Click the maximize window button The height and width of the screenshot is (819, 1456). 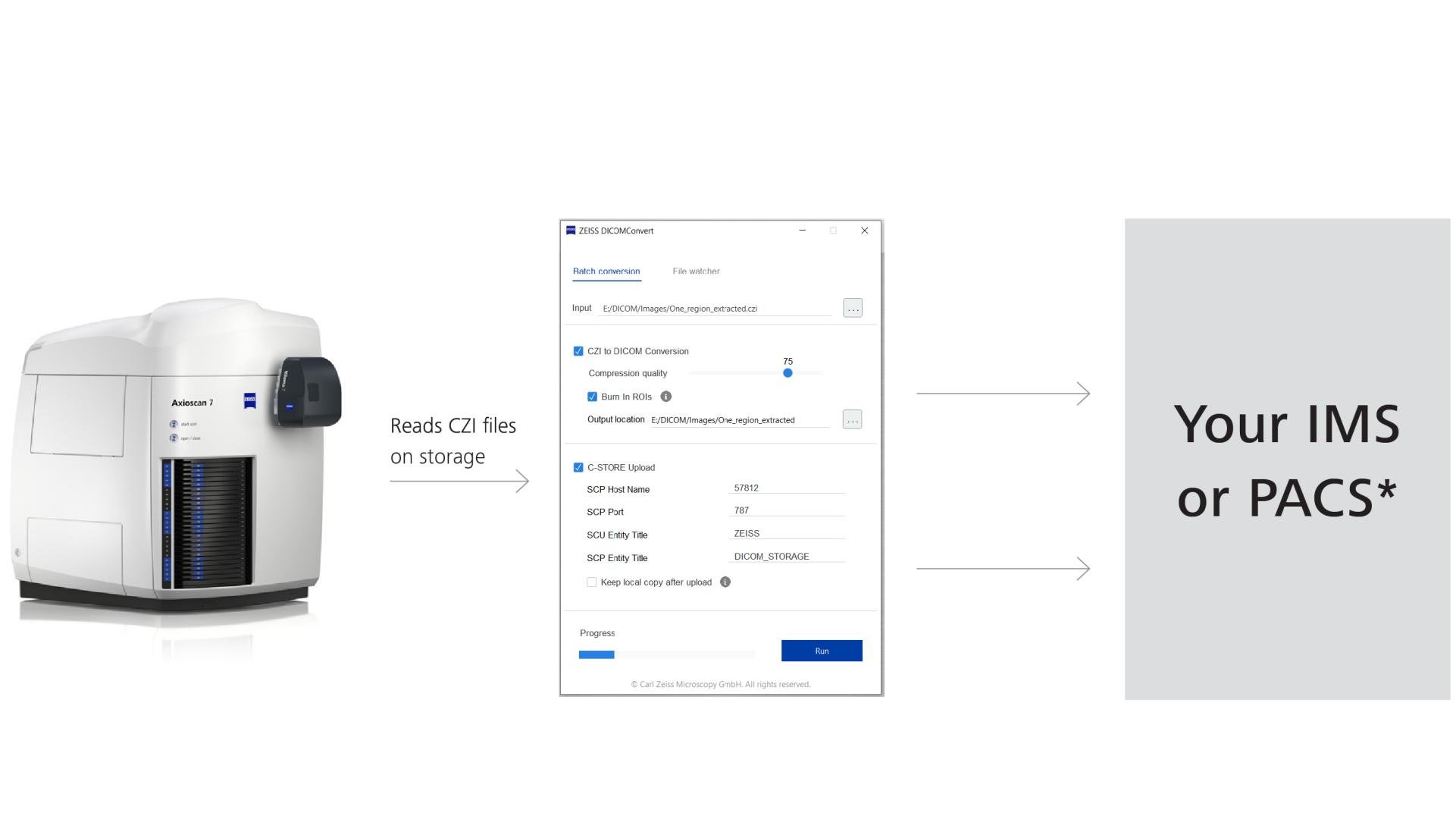point(833,231)
